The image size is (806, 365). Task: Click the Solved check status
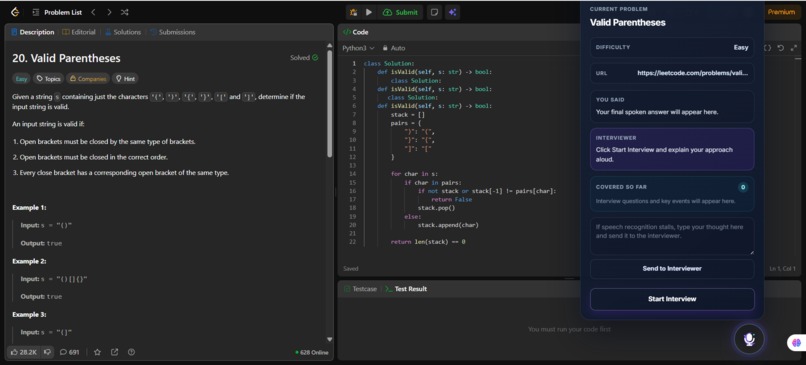(x=304, y=58)
